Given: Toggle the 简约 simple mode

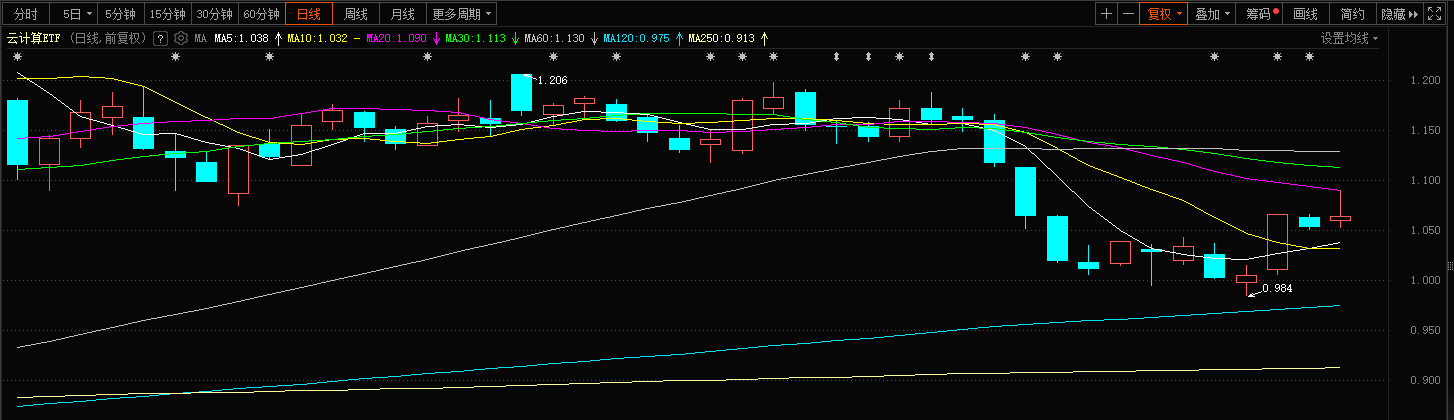Looking at the screenshot, I should [1352, 14].
